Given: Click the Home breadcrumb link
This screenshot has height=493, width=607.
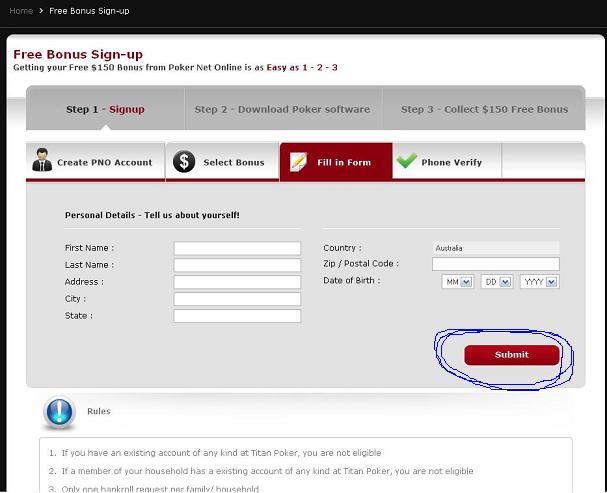Looking at the screenshot, I should click(21, 11).
